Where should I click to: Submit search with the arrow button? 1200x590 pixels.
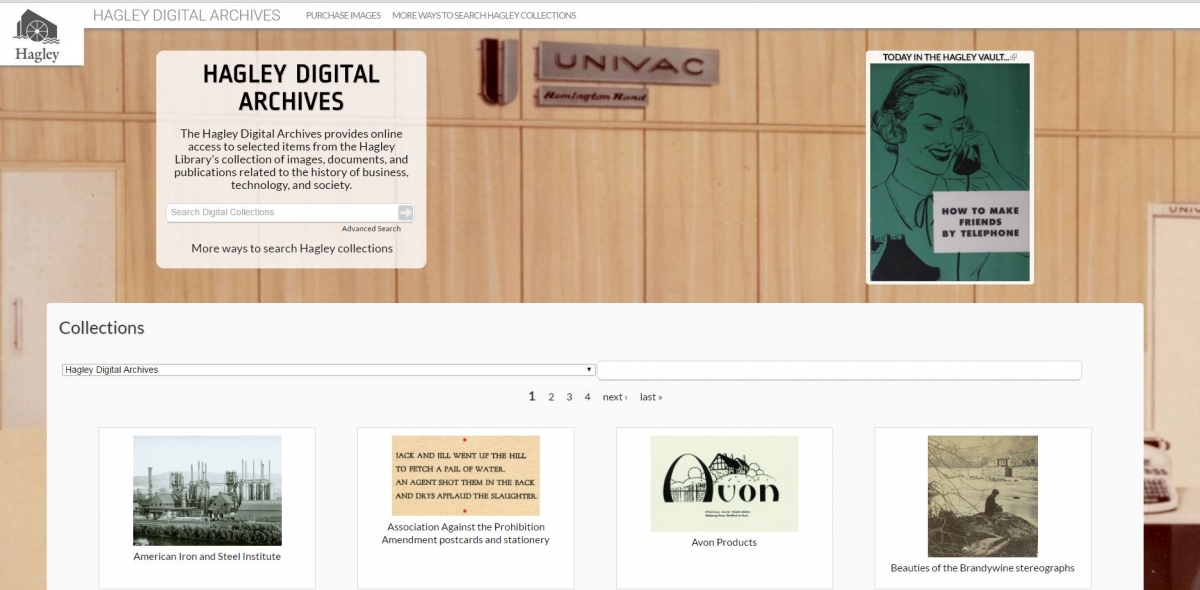405,212
